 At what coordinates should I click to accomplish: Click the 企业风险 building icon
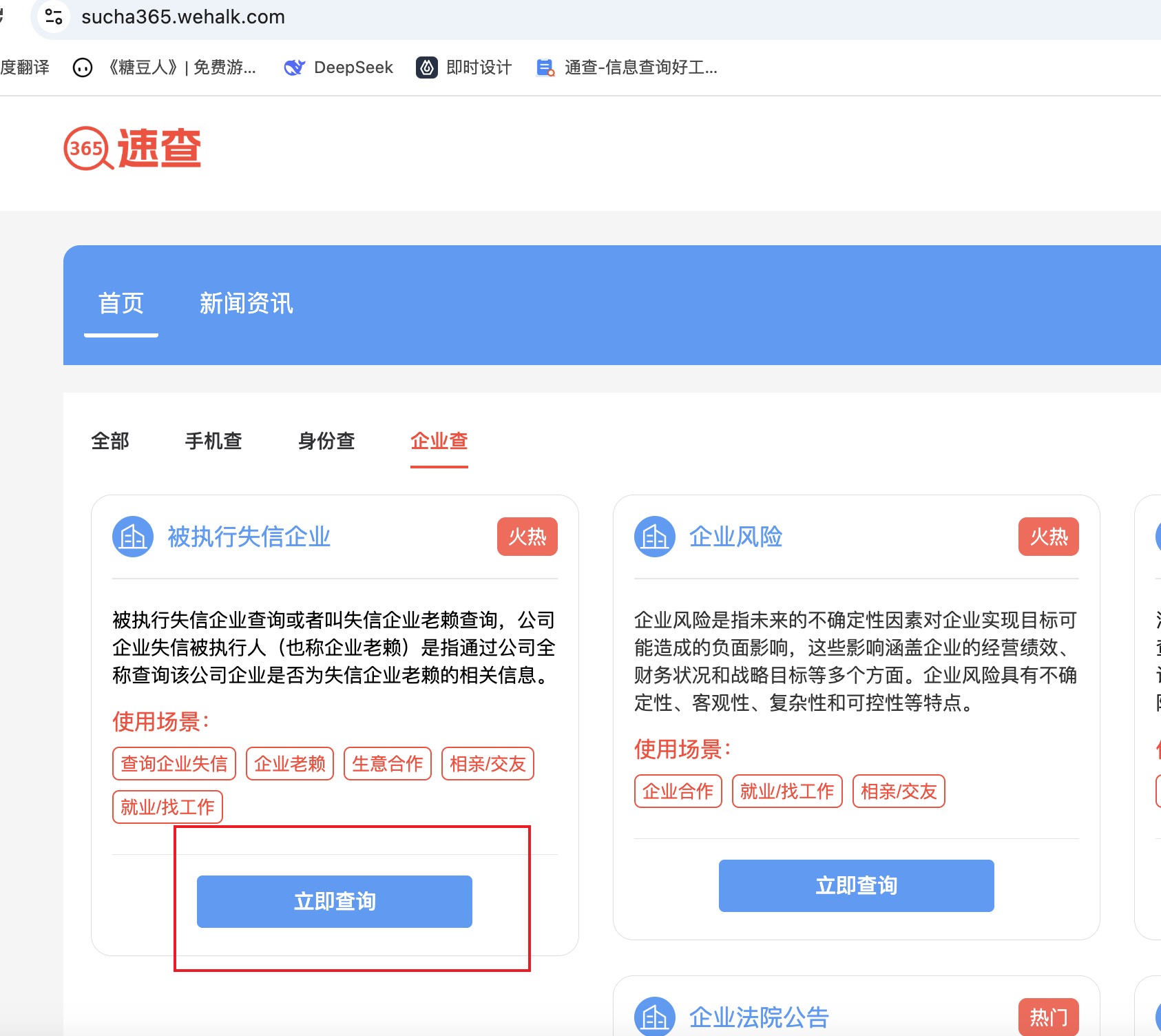[x=654, y=537]
